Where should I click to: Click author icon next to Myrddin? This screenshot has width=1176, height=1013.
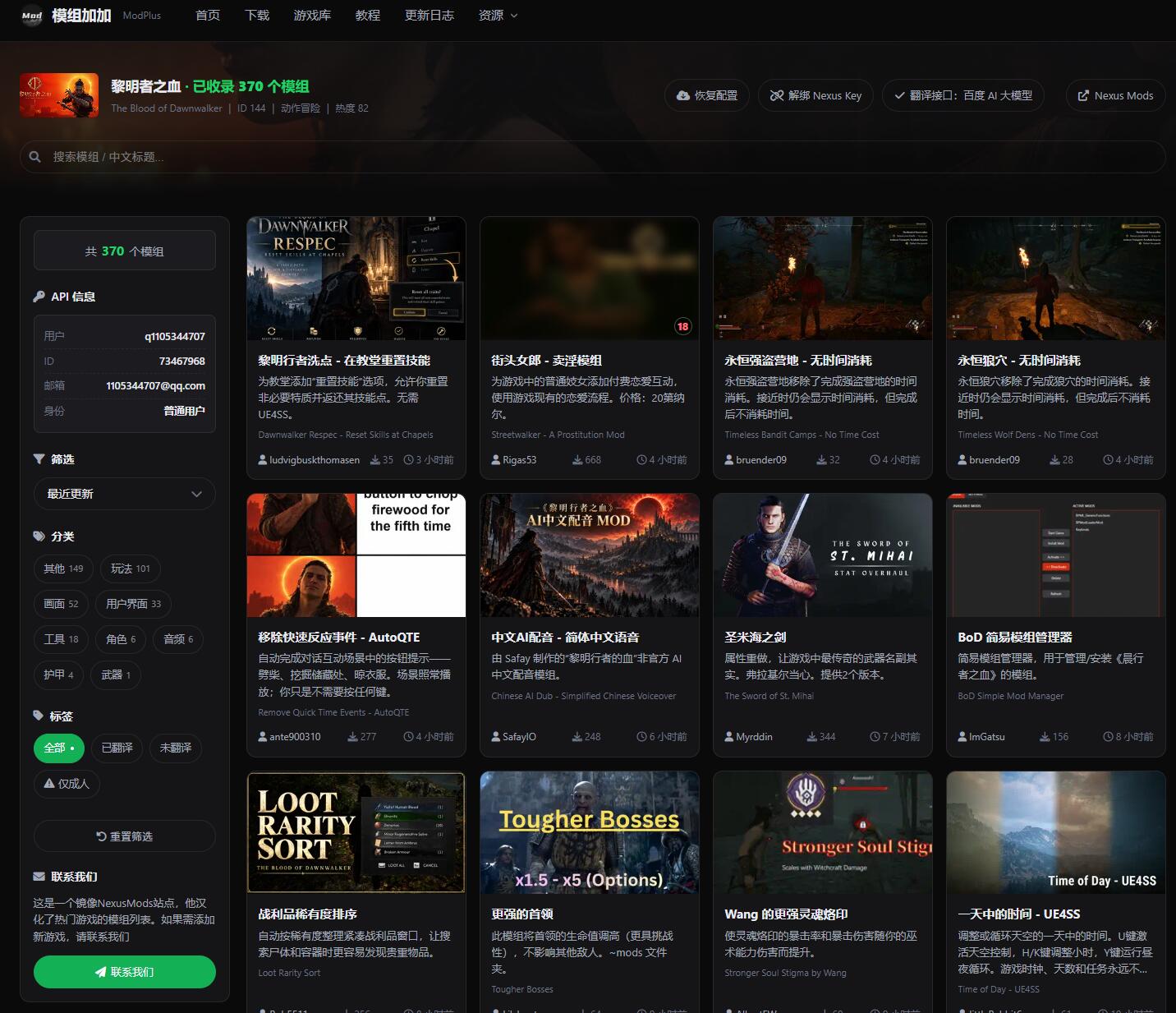point(729,736)
